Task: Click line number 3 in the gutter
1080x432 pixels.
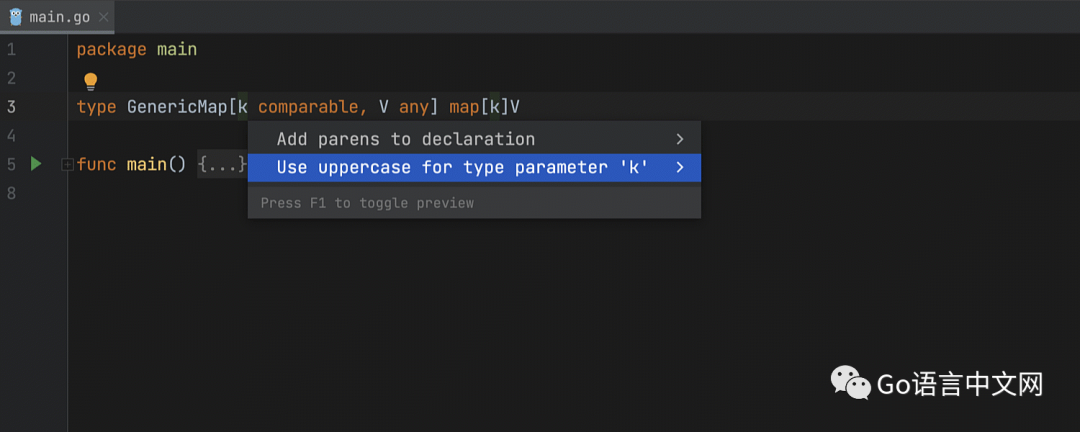Action: coord(11,107)
